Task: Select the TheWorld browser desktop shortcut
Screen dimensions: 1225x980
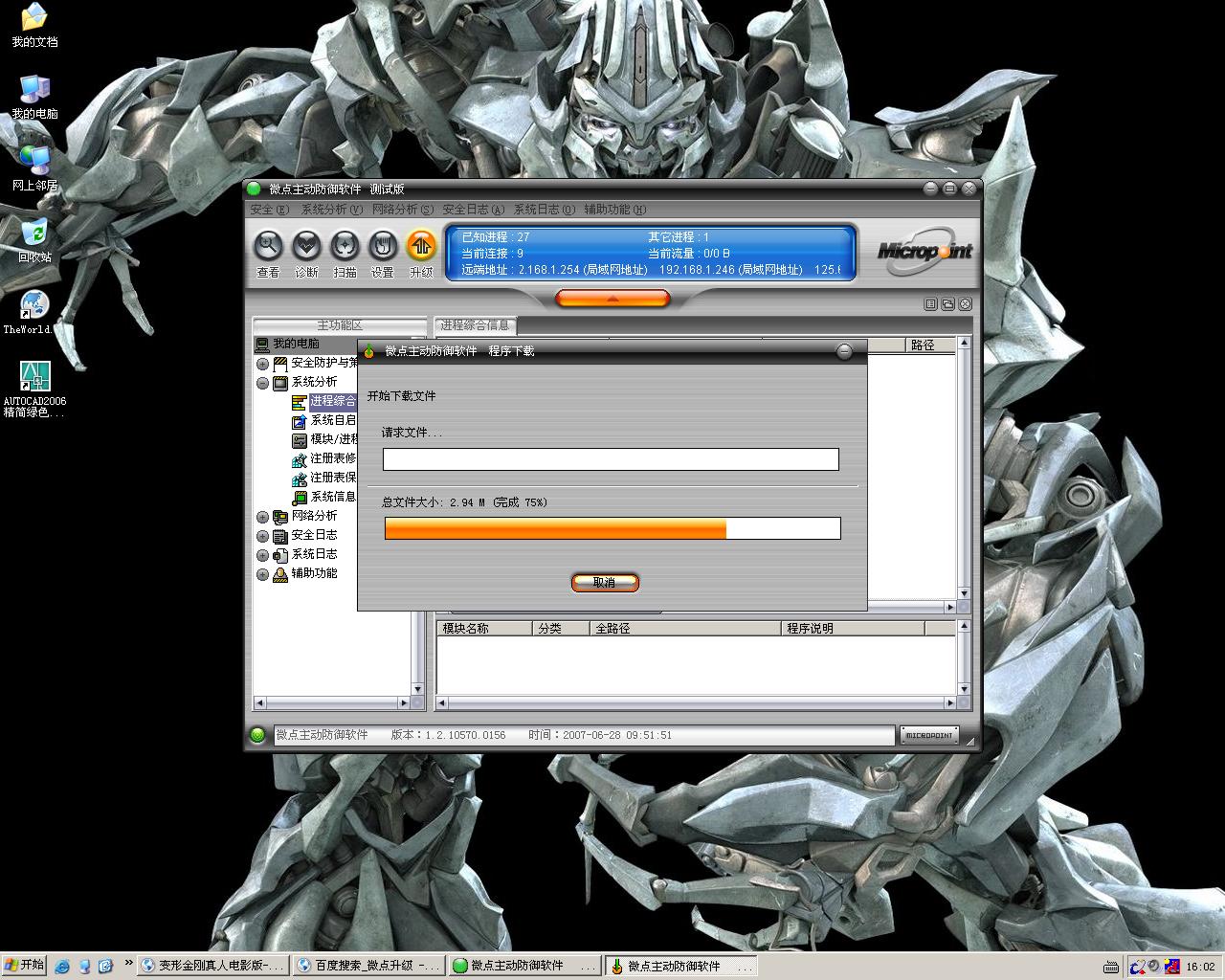Action: (x=29, y=312)
